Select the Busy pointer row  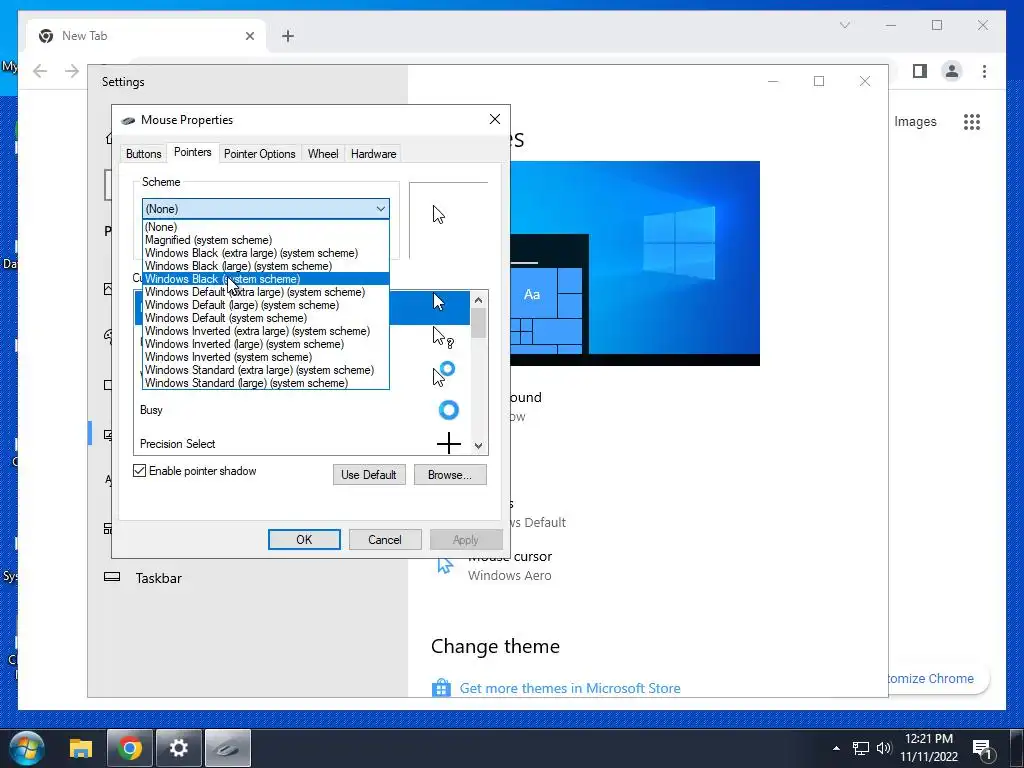pos(302,410)
